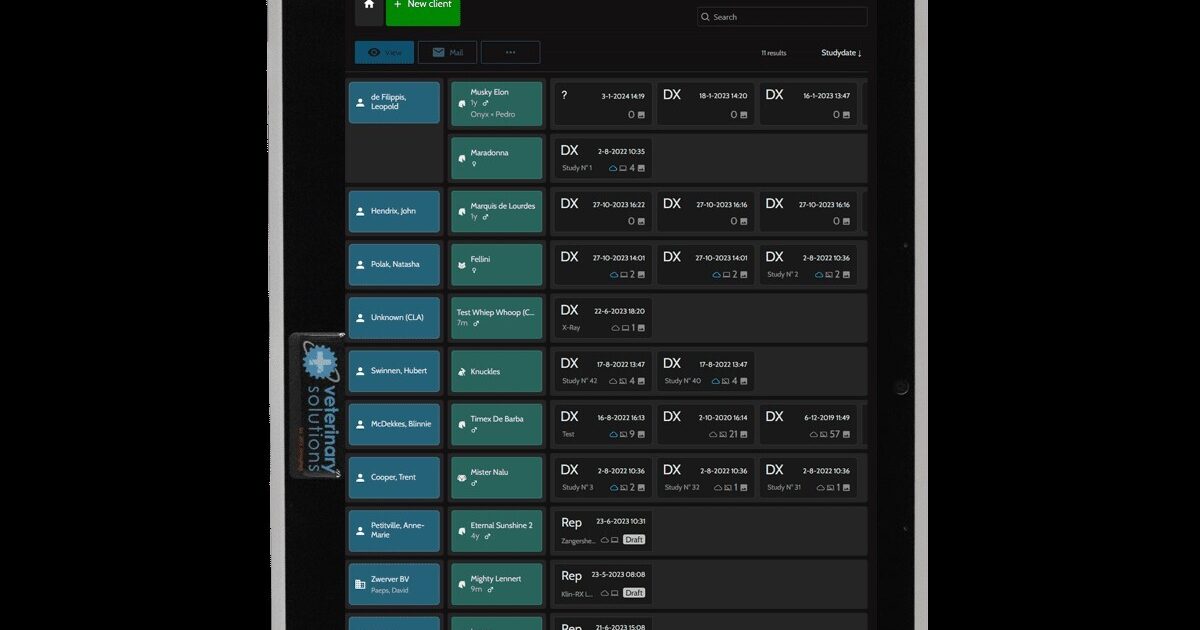1200x630 pixels.
Task: Open the Mail tab
Action: [x=447, y=52]
